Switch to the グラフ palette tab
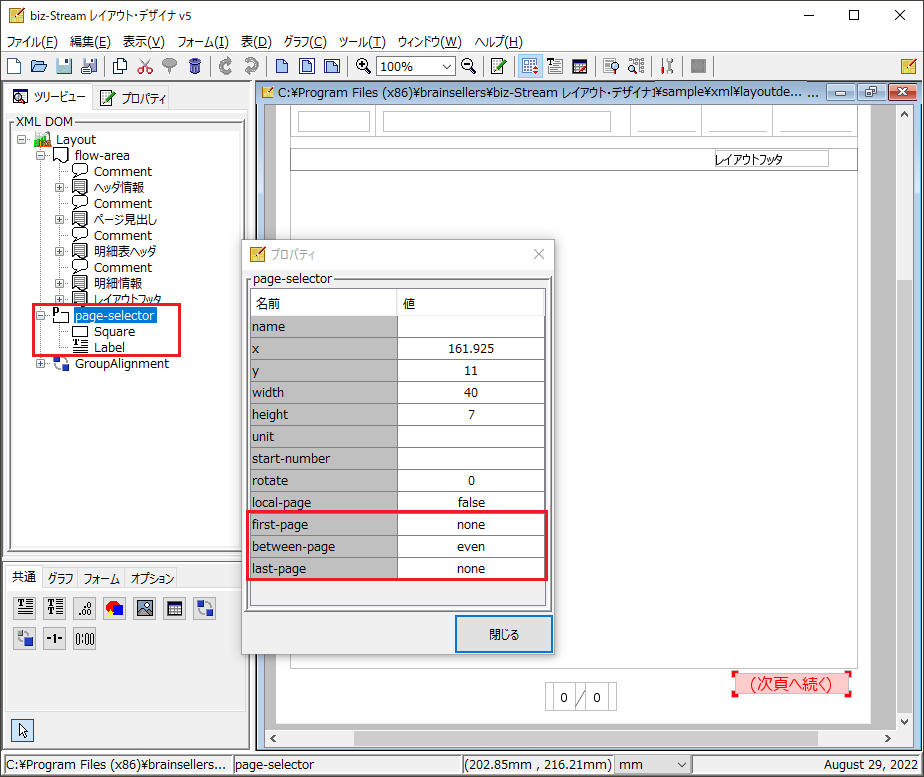The width and height of the screenshot is (924, 777). coord(60,578)
